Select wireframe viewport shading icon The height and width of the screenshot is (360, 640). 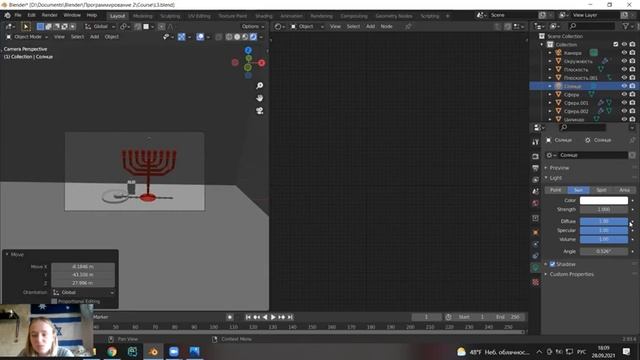(x=229, y=37)
